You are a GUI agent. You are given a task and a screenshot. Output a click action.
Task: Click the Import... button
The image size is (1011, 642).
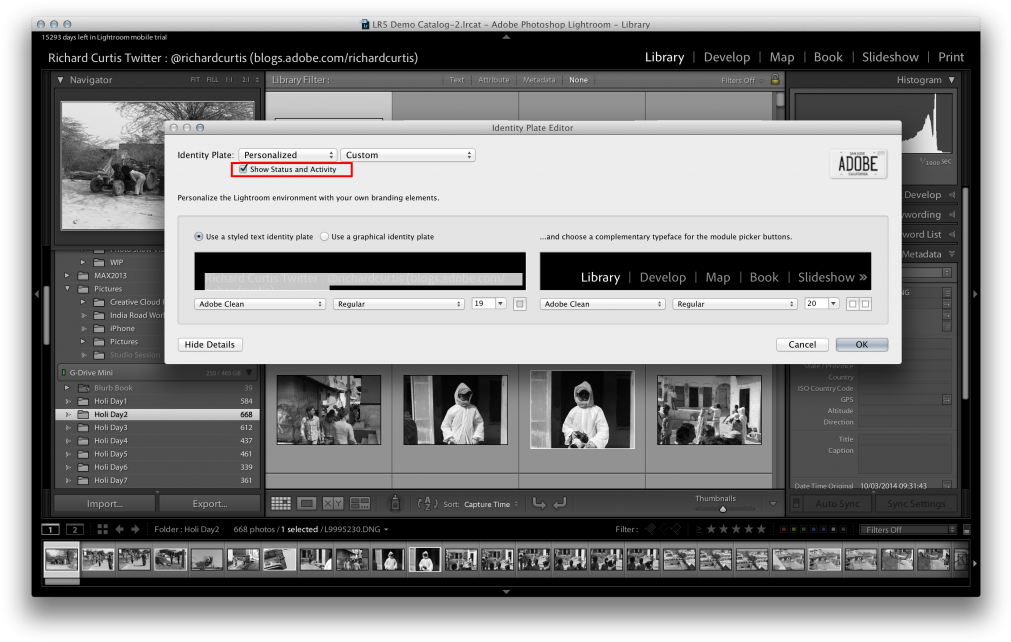105,503
